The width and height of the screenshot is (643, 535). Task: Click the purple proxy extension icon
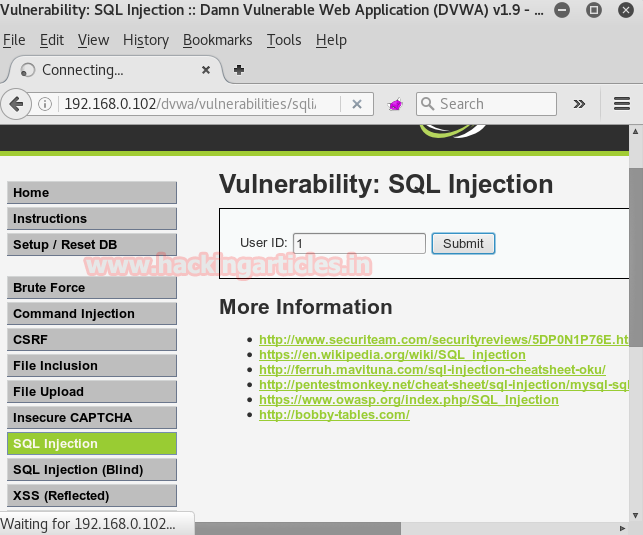point(395,105)
